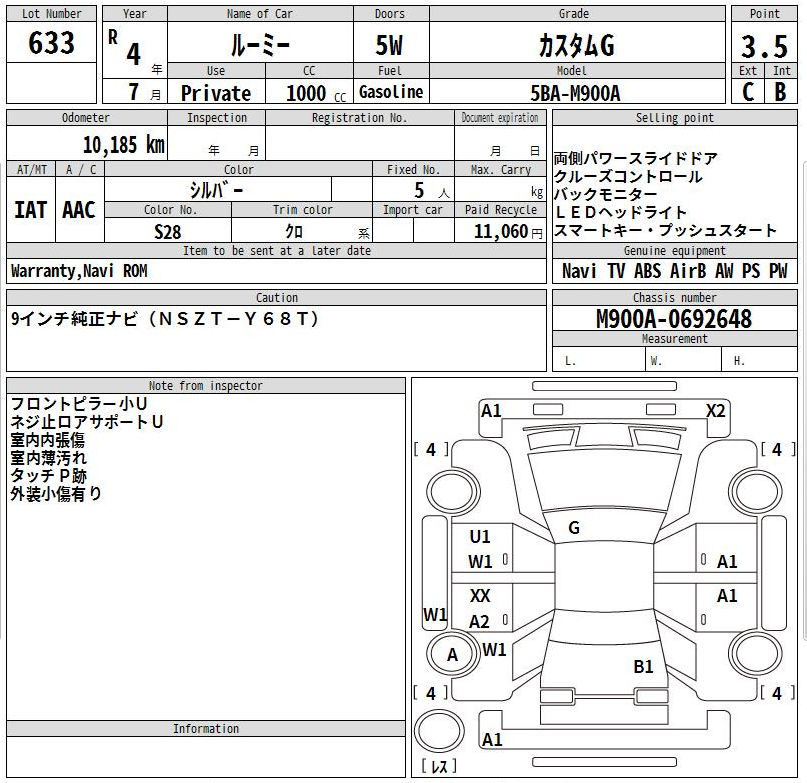The width and height of the screenshot is (807, 783).
Task: Click the A2 scratch mark on diagram
Action: tap(479, 622)
